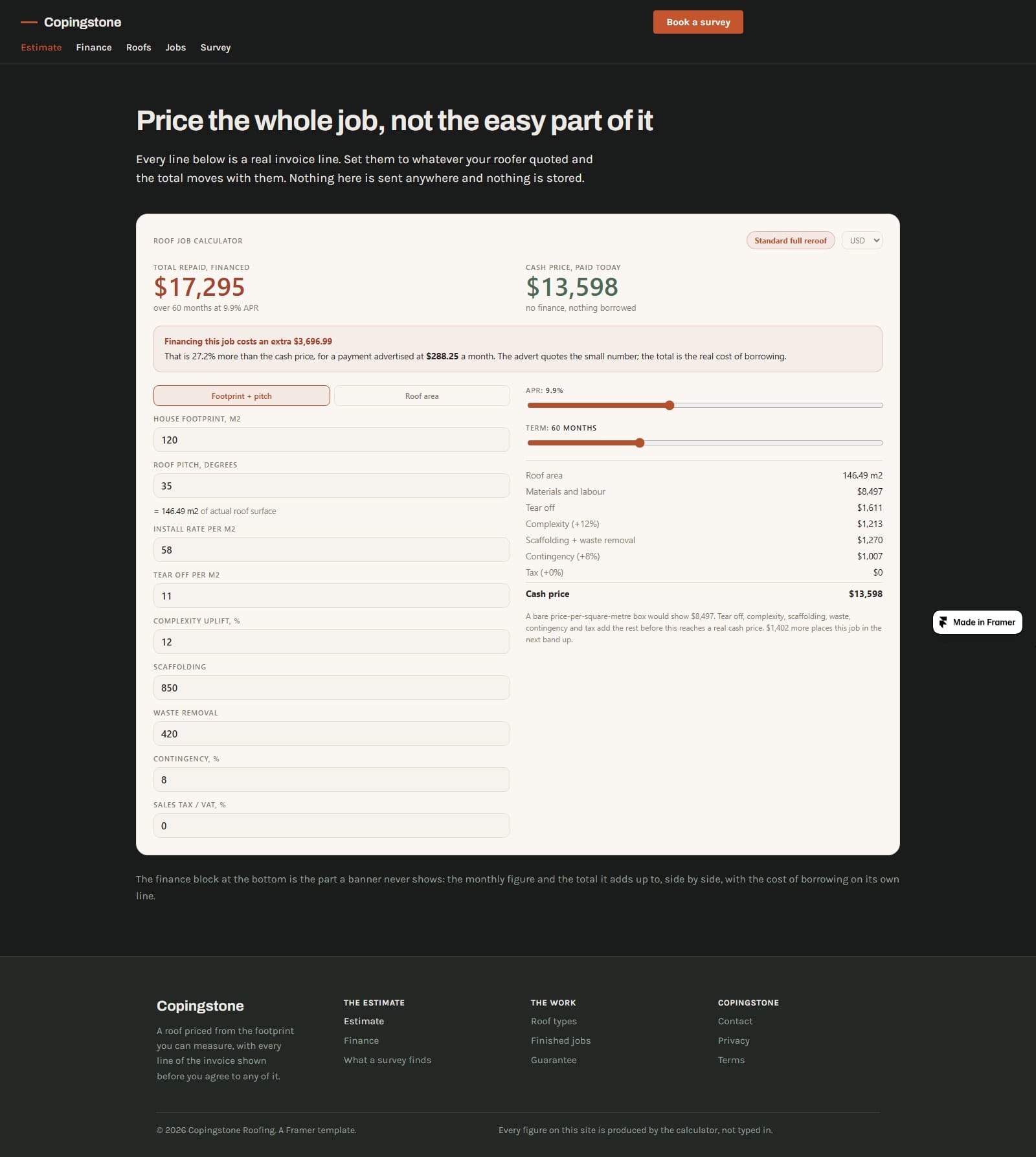This screenshot has height=1157, width=1036.
Task: Open What a survey finds link
Action: (387, 1060)
